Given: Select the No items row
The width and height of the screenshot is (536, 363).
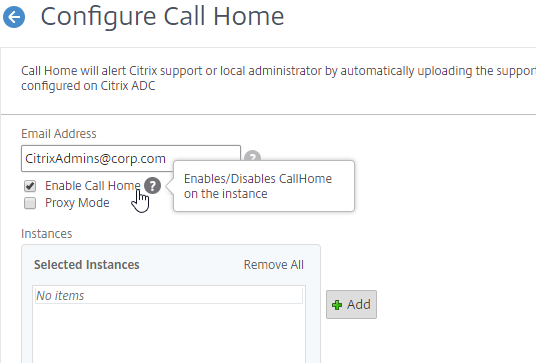Looking at the screenshot, I should pyautogui.click(x=169, y=296).
